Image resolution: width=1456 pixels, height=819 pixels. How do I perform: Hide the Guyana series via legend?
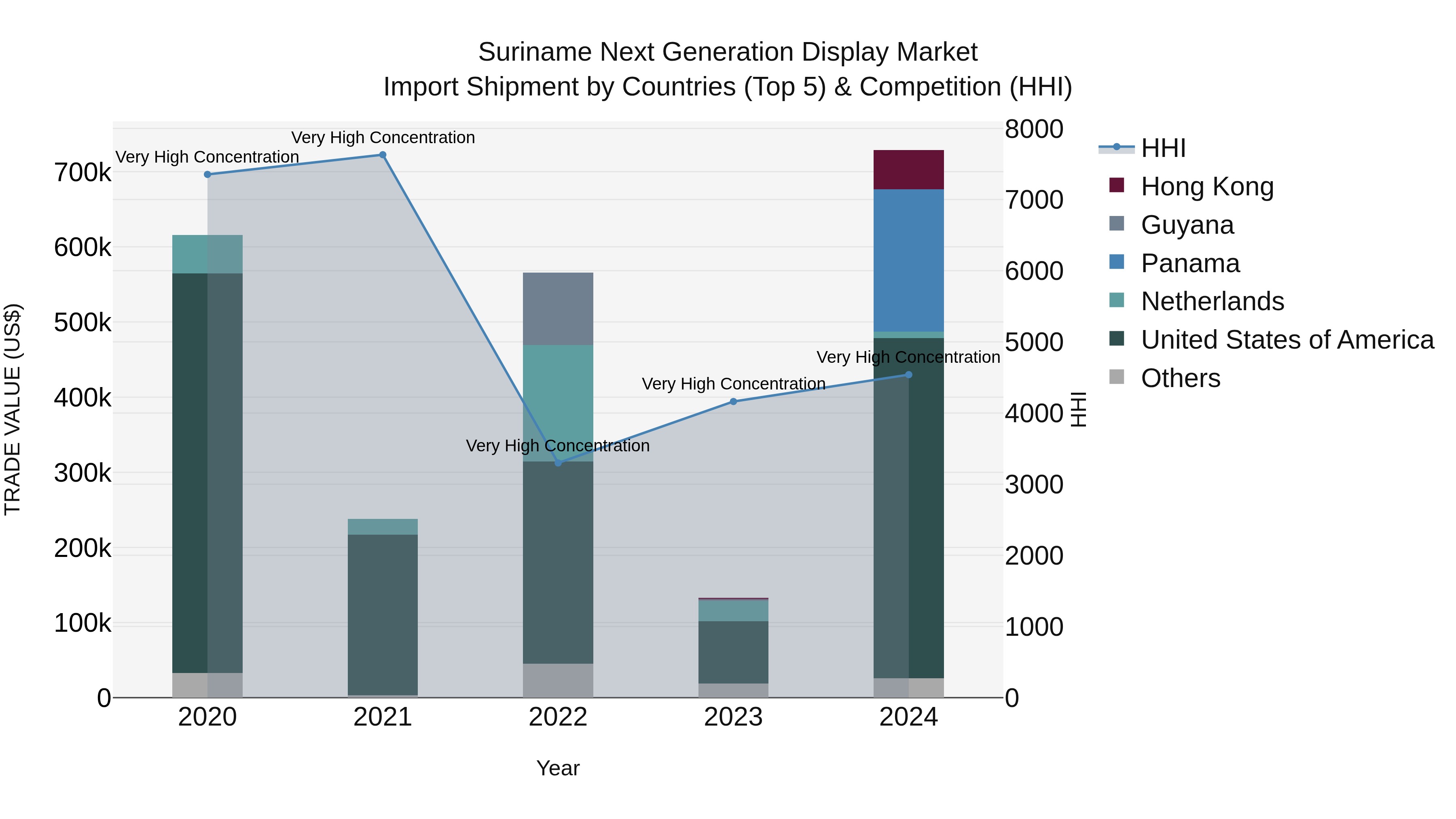[1172, 225]
